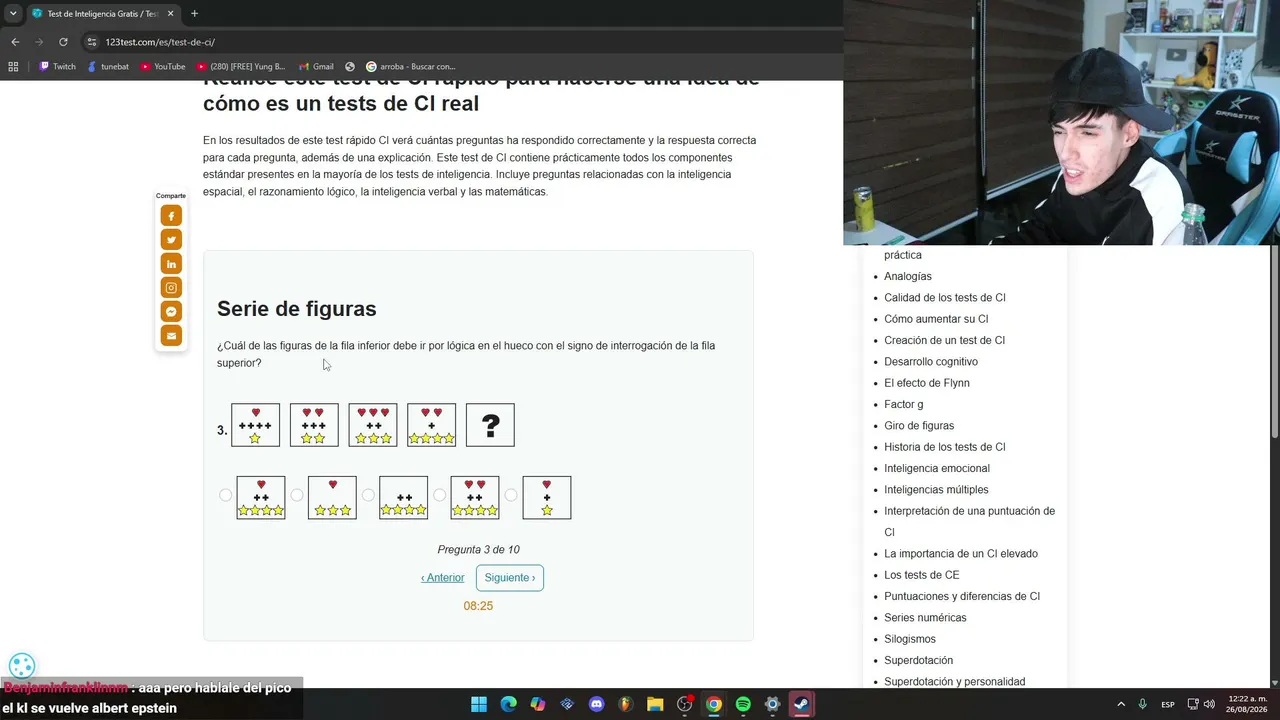The width and height of the screenshot is (1280, 720).
Task: Switch to the Test de Inteligencia Gratis tab
Action: (102, 14)
